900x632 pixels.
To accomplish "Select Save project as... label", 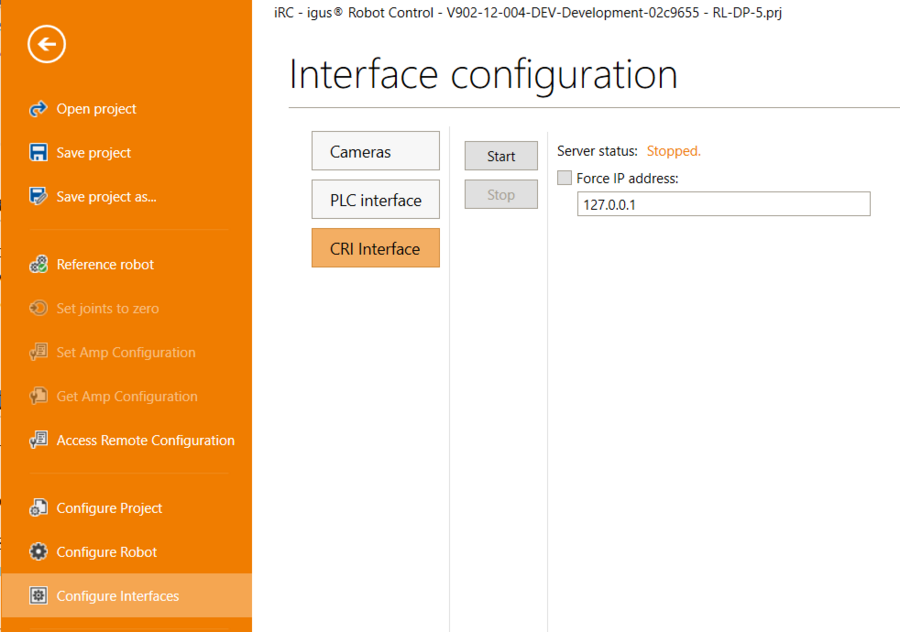I will coord(106,197).
